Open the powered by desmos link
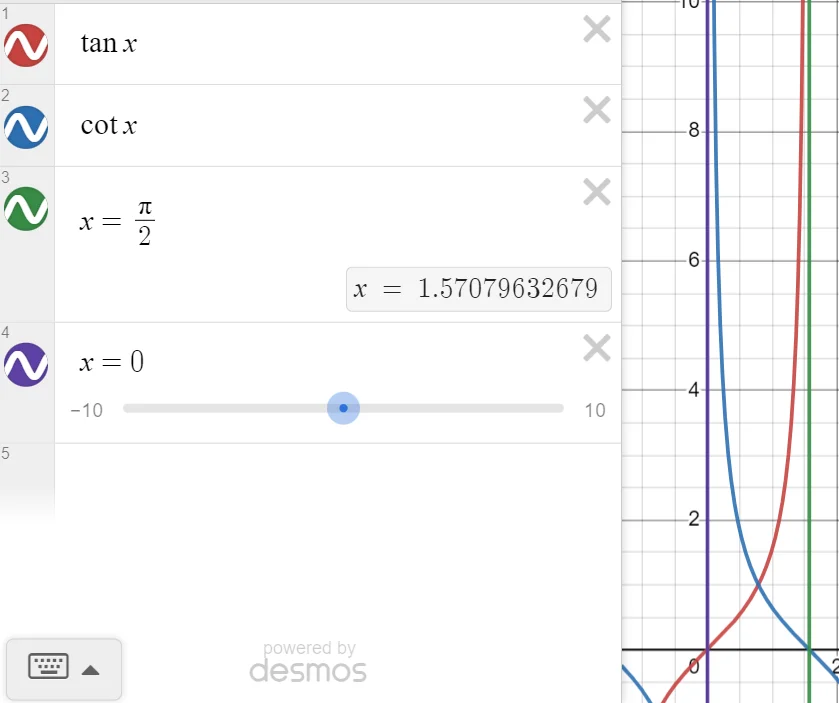Image resolution: width=839 pixels, height=703 pixels. click(308, 663)
